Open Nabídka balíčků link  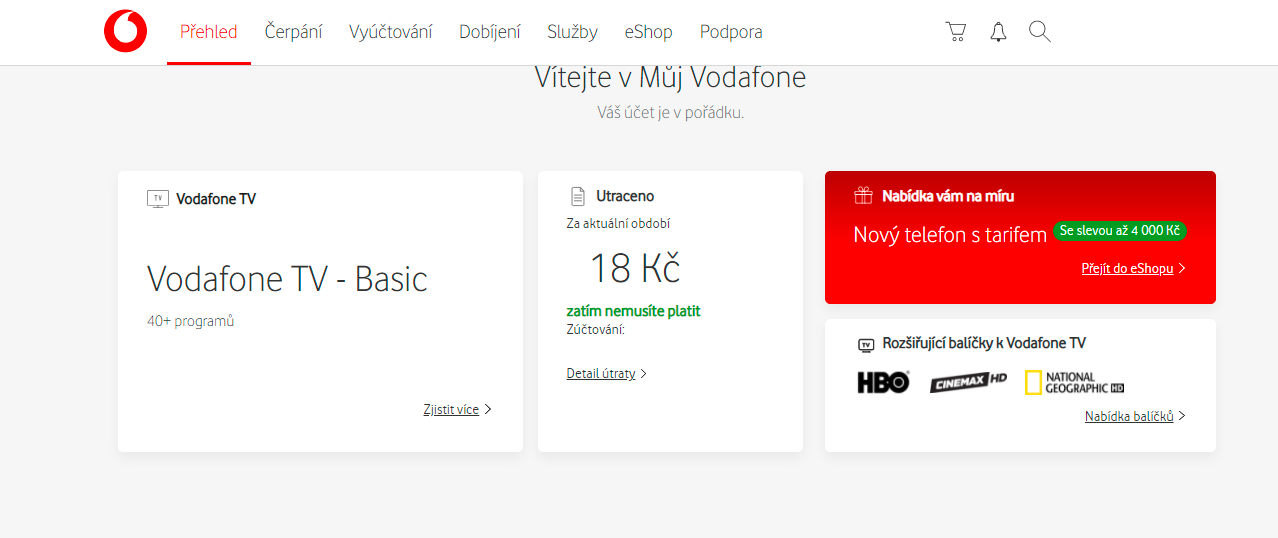tap(1129, 416)
